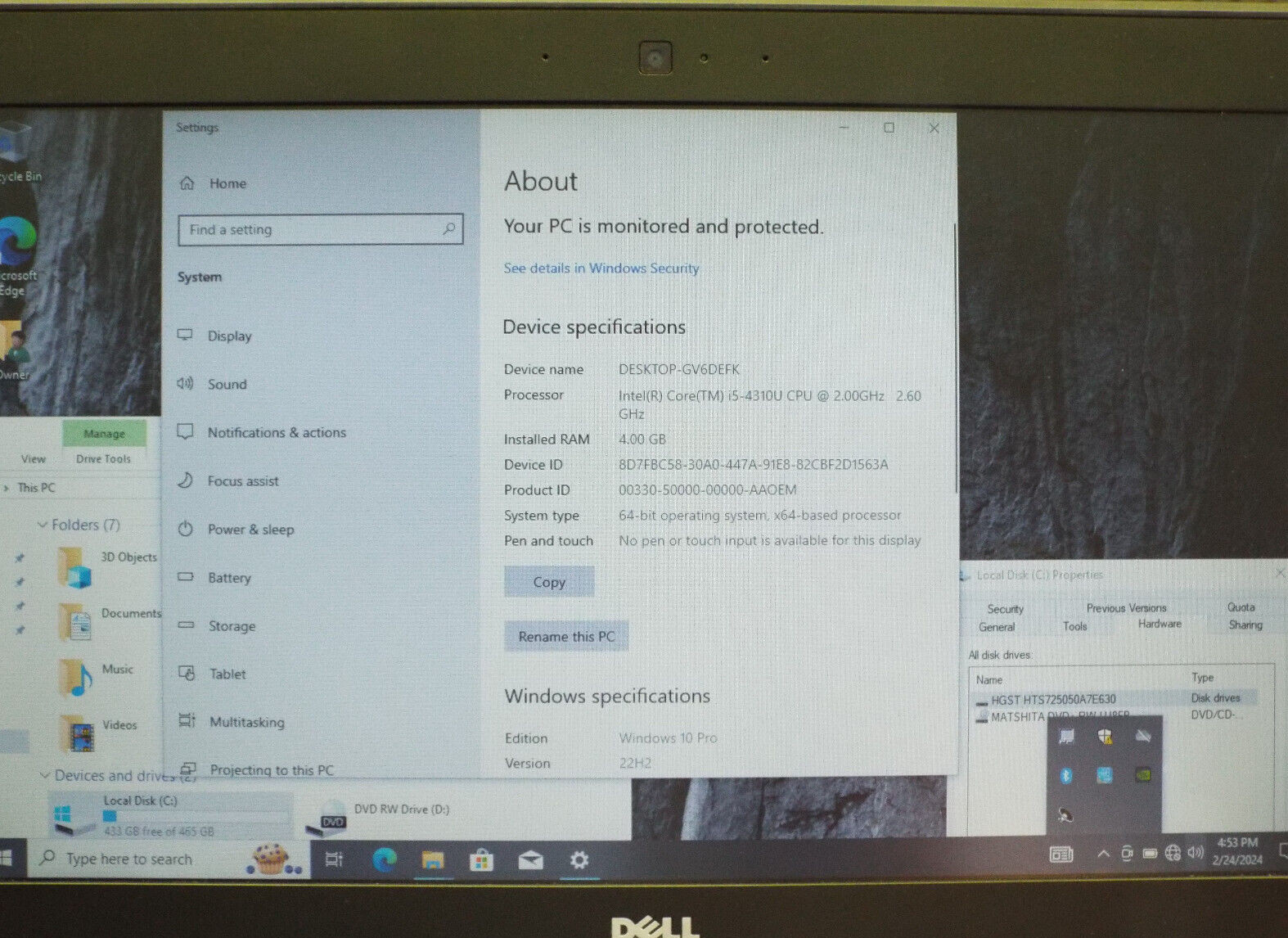
Task: Go to Settings Home
Action: tap(212, 183)
